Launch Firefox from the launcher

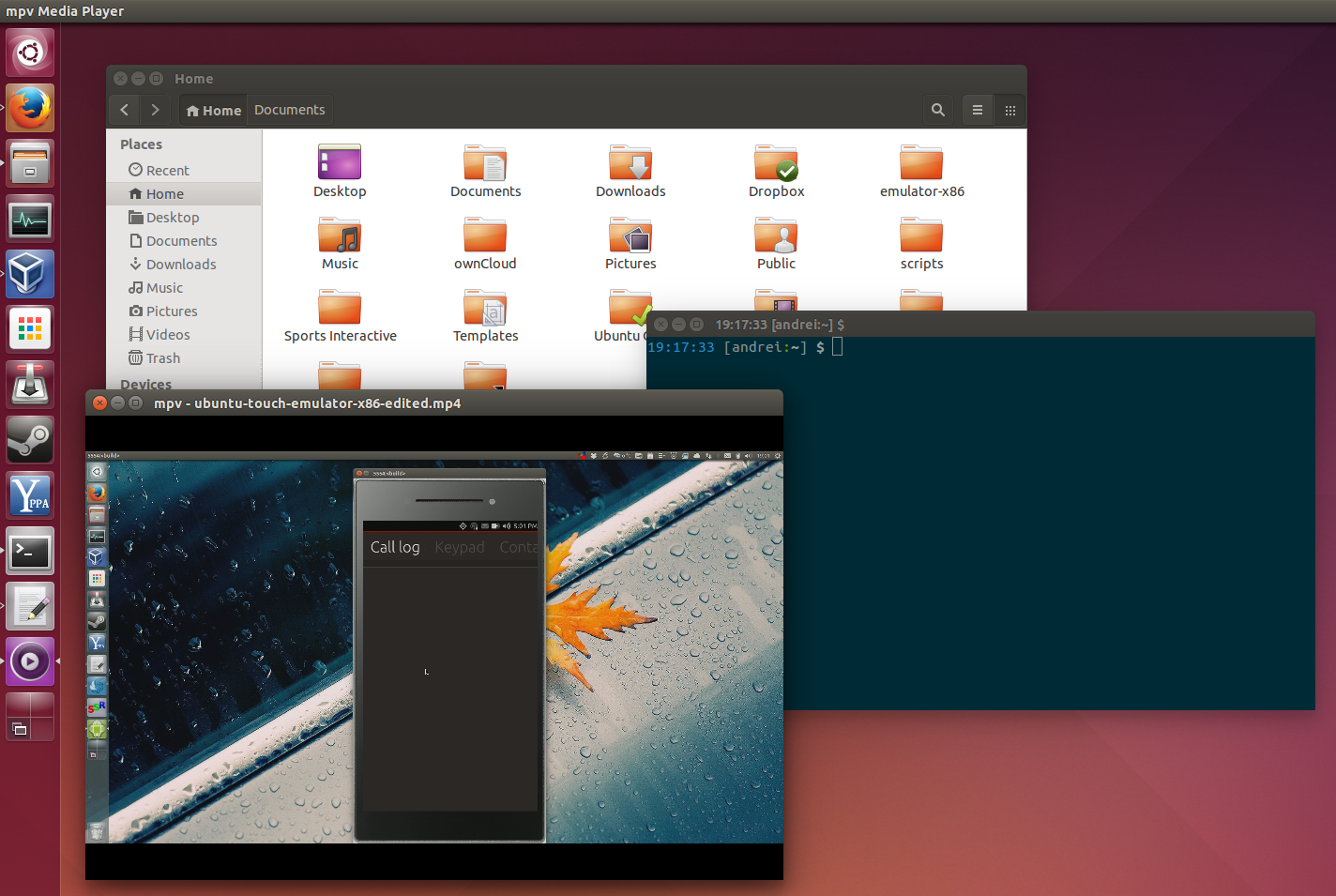click(30, 108)
